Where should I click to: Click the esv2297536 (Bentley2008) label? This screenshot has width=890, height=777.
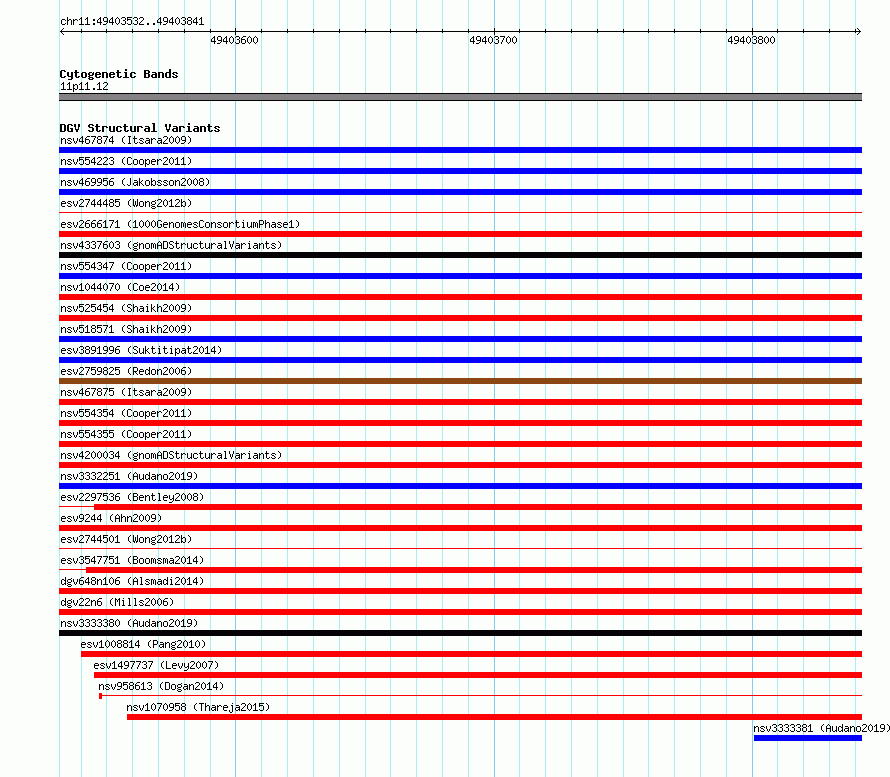(x=132, y=497)
